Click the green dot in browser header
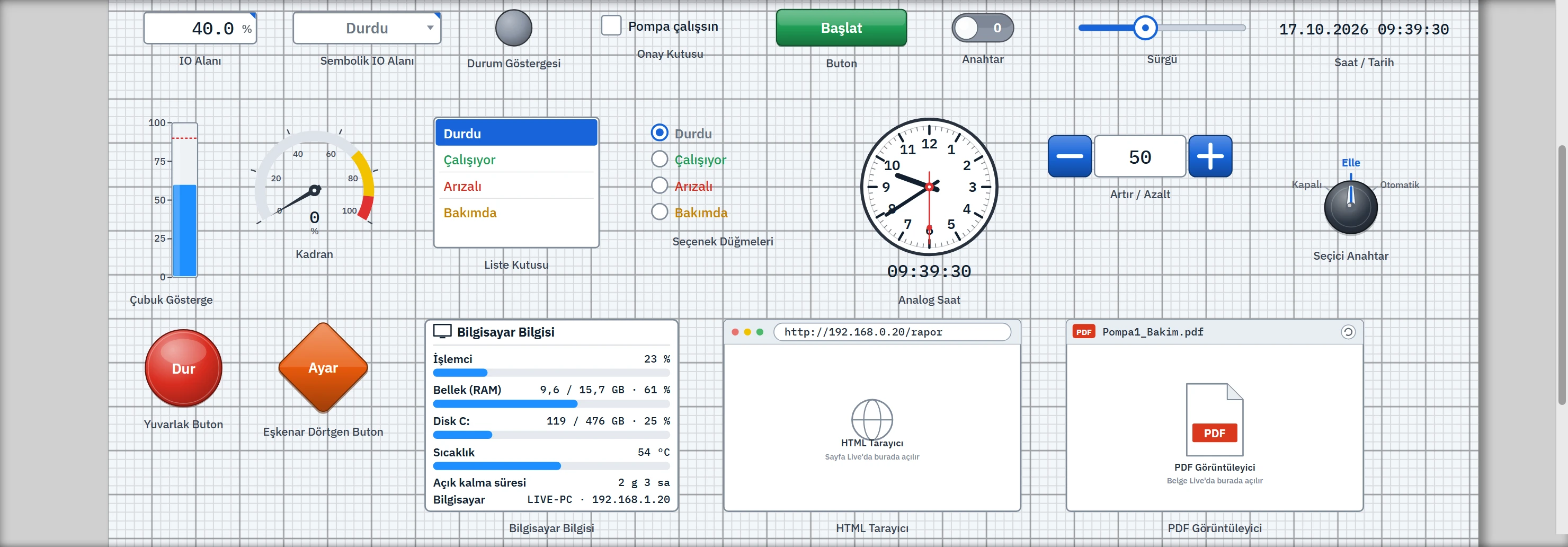The width and height of the screenshot is (1568, 547). (x=760, y=332)
